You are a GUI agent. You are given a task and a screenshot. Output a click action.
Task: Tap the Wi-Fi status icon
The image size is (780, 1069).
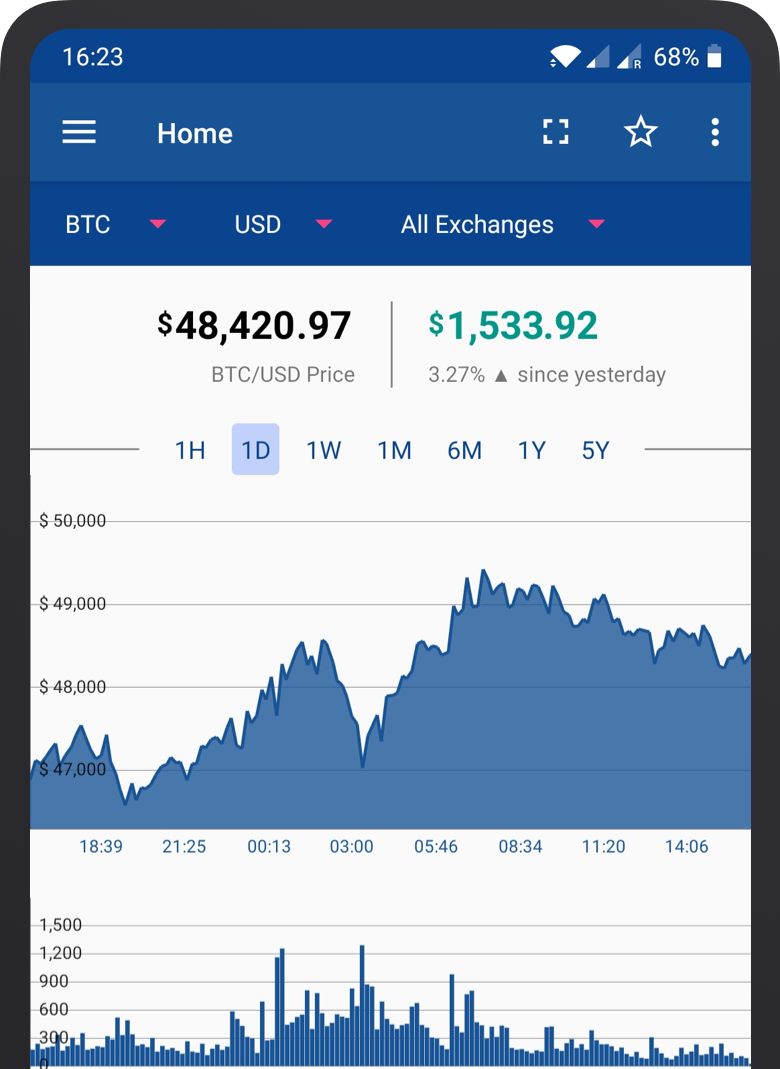pos(564,57)
